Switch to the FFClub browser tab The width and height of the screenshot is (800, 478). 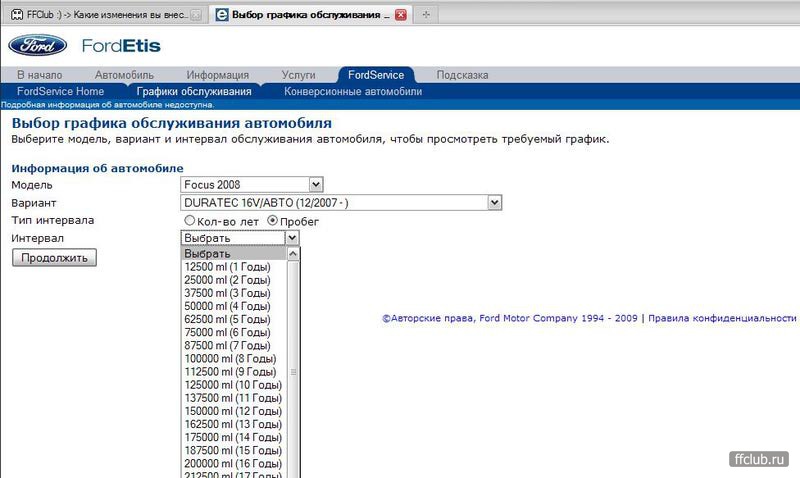[106, 15]
